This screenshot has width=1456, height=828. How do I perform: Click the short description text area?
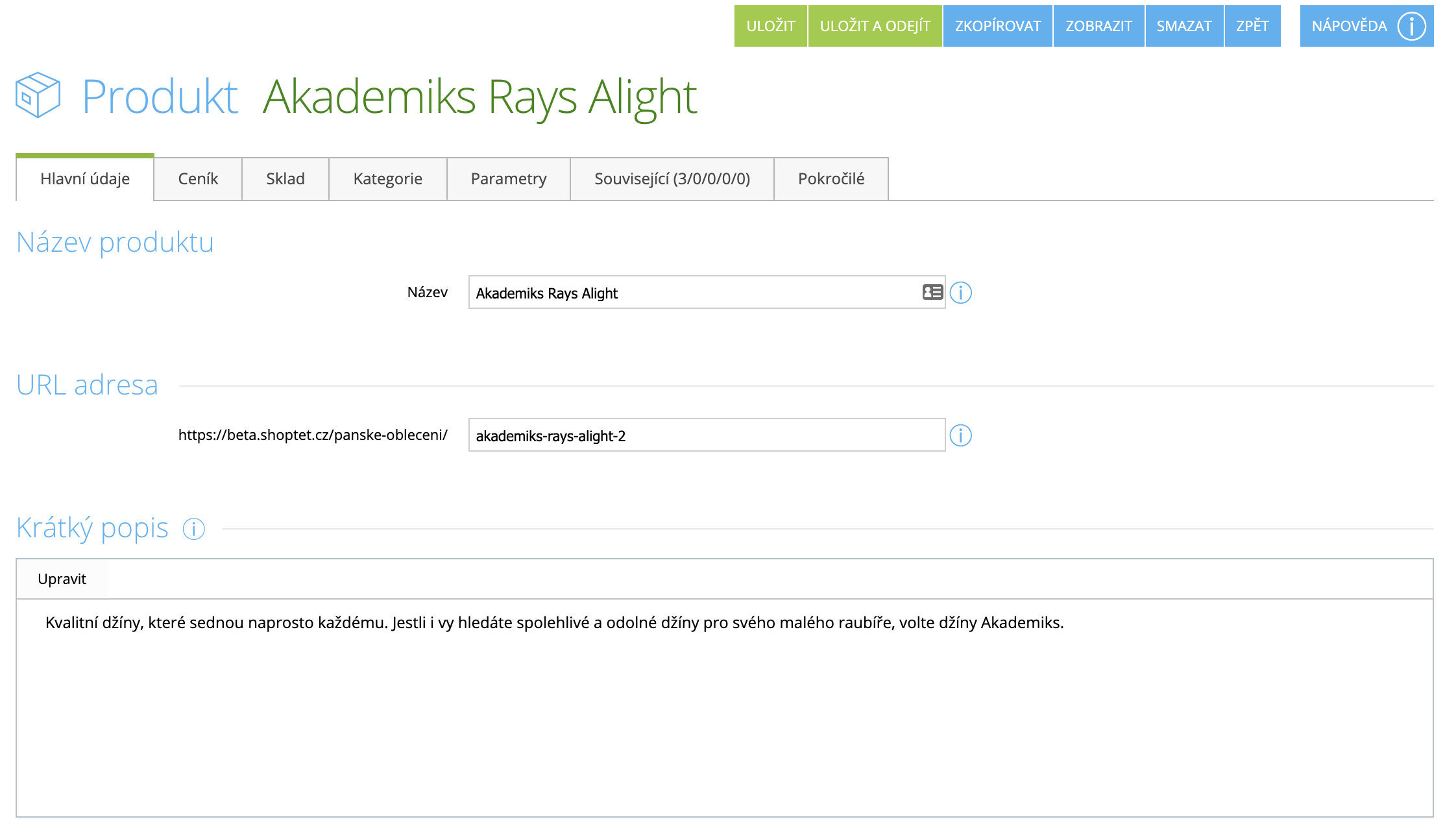click(x=724, y=707)
